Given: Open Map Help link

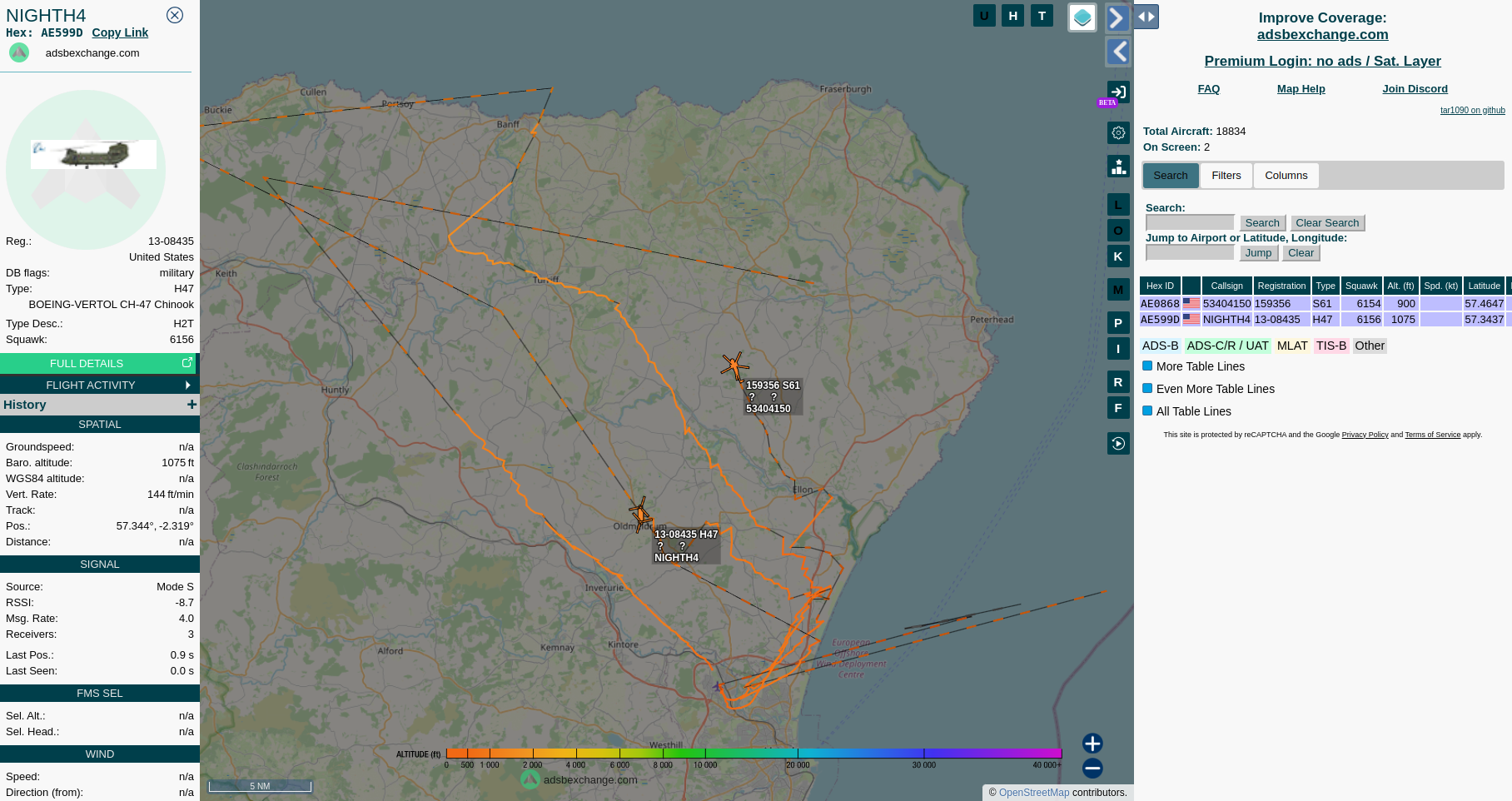Looking at the screenshot, I should click(1301, 89).
